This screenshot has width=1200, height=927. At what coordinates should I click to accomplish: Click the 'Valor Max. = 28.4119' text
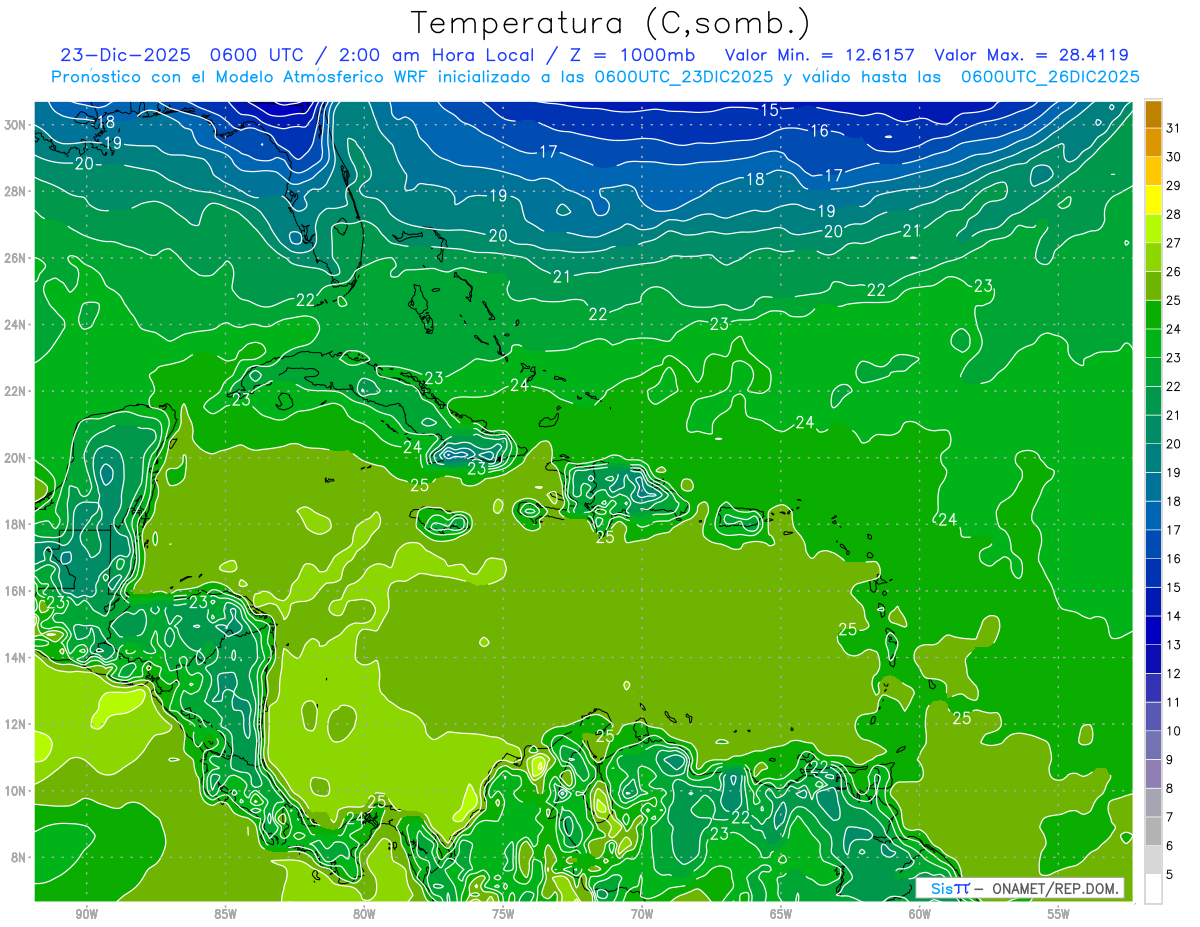(x=1031, y=55)
